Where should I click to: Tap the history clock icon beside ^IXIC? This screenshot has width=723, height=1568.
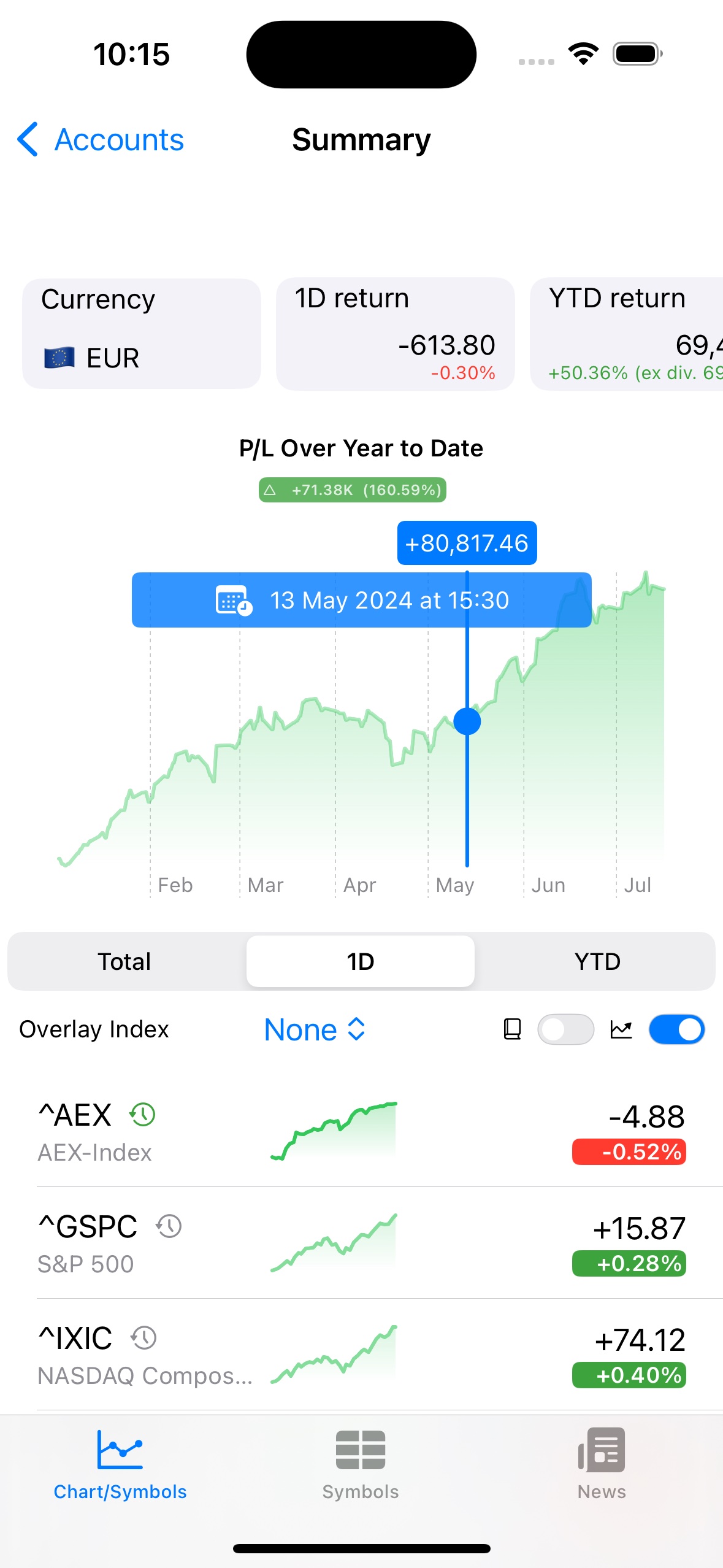coord(144,1338)
